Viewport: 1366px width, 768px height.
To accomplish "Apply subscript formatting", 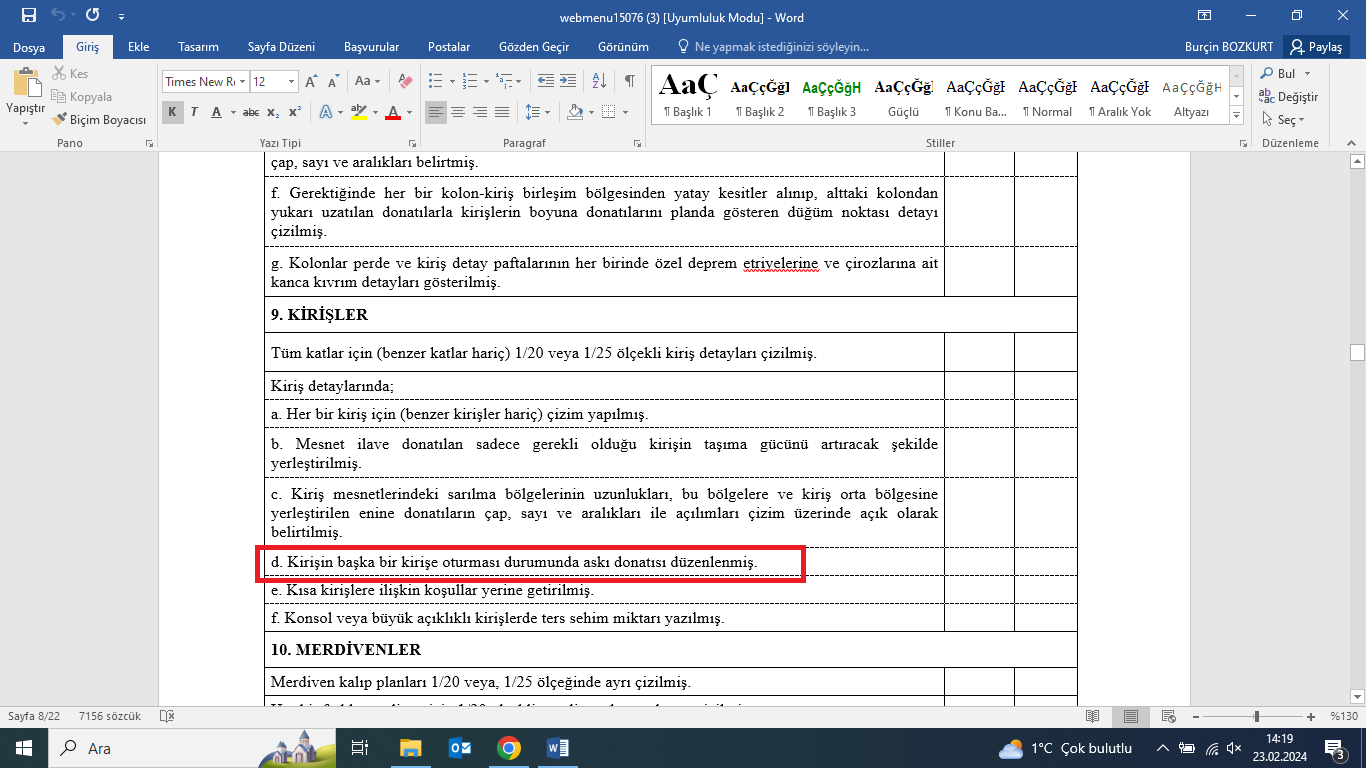I will tap(275, 112).
